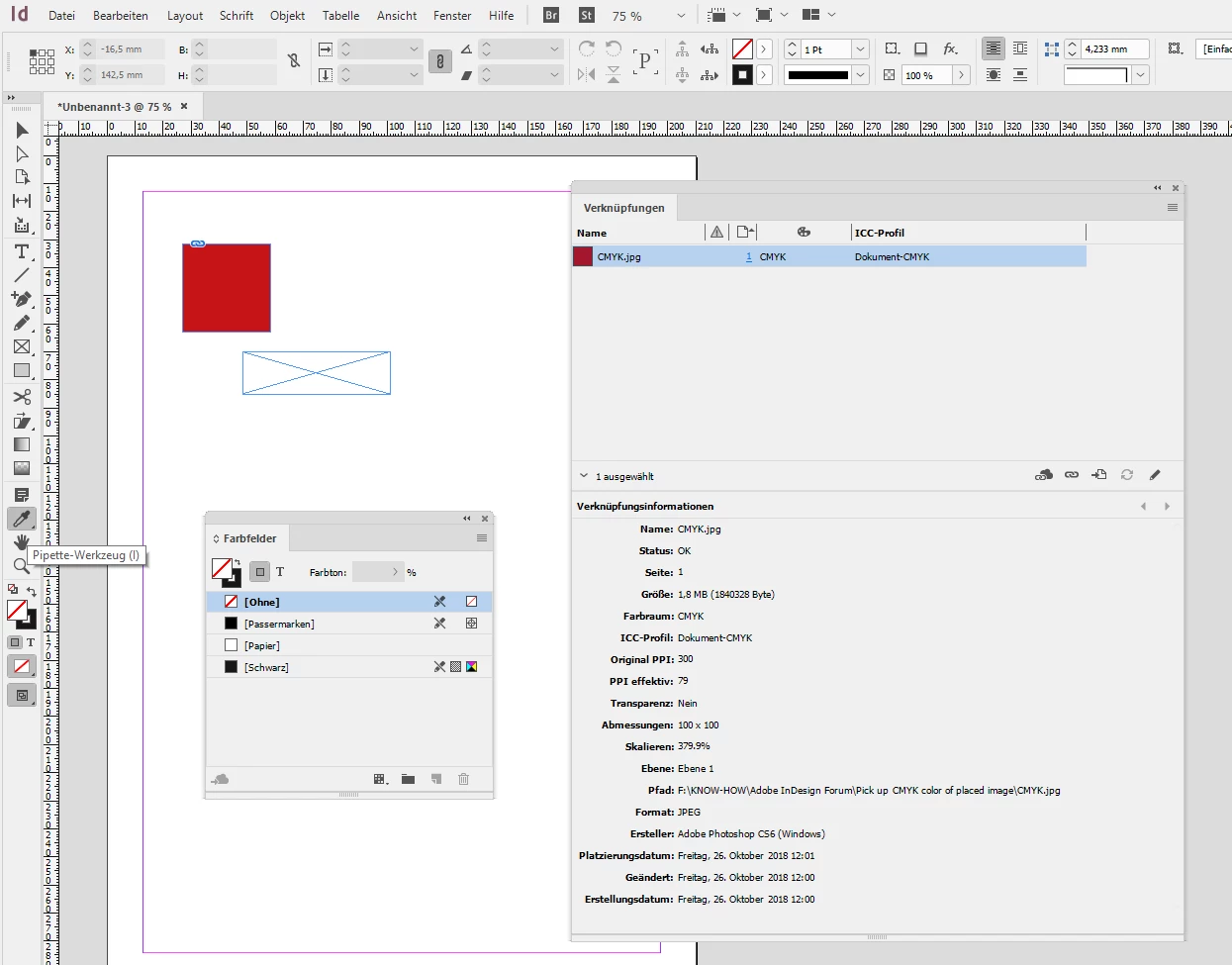This screenshot has height=965, width=1232.
Task: Select the Selection (arrow) tool
Action: tap(22, 131)
